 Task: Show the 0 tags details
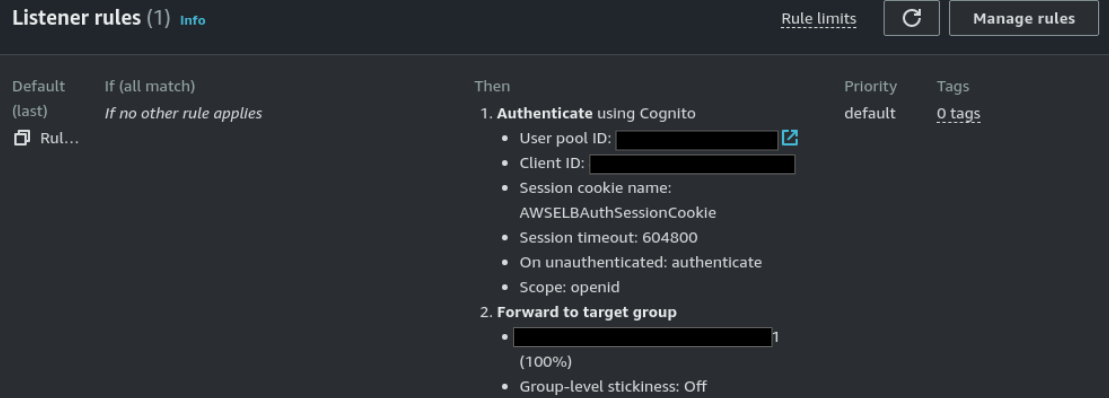(958, 113)
